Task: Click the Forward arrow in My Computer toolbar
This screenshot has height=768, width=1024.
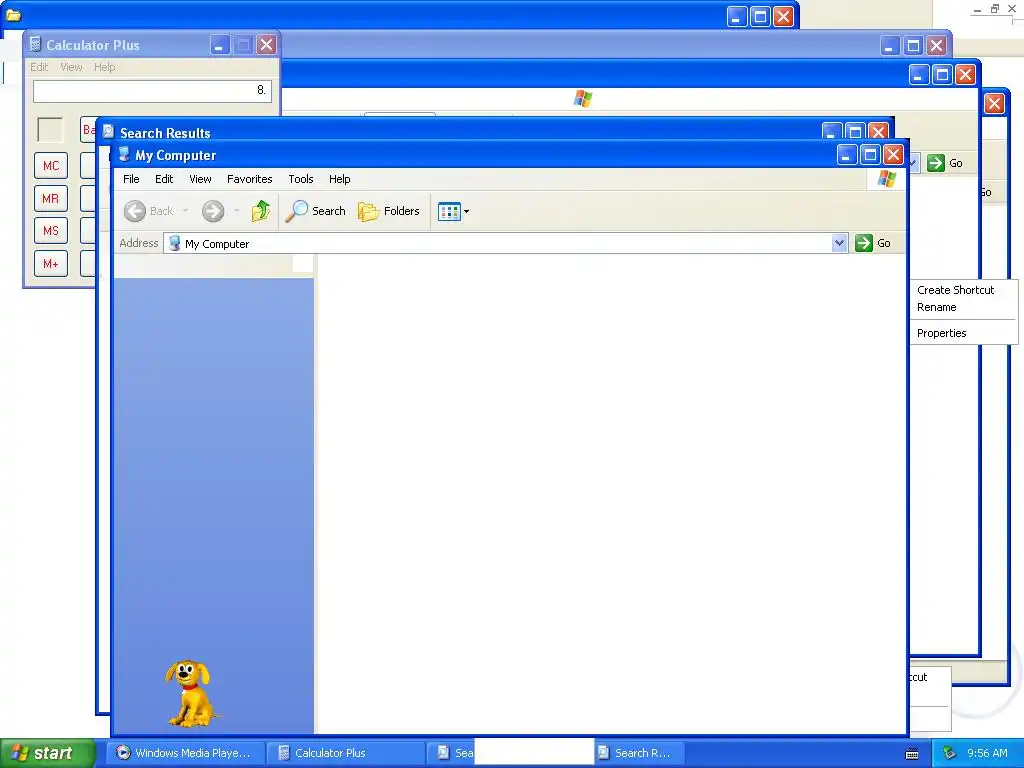Action: click(213, 211)
